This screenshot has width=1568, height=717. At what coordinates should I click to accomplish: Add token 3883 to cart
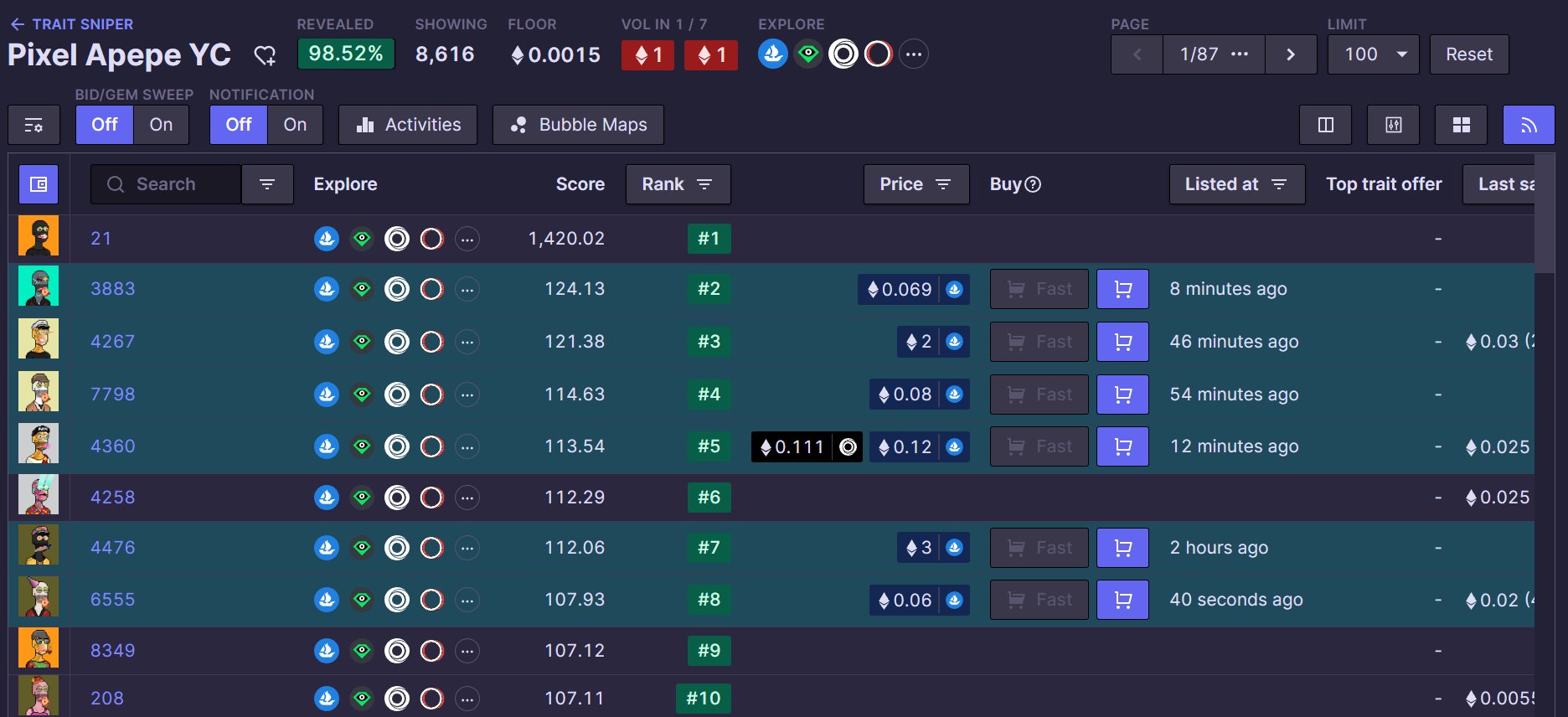tap(1122, 289)
